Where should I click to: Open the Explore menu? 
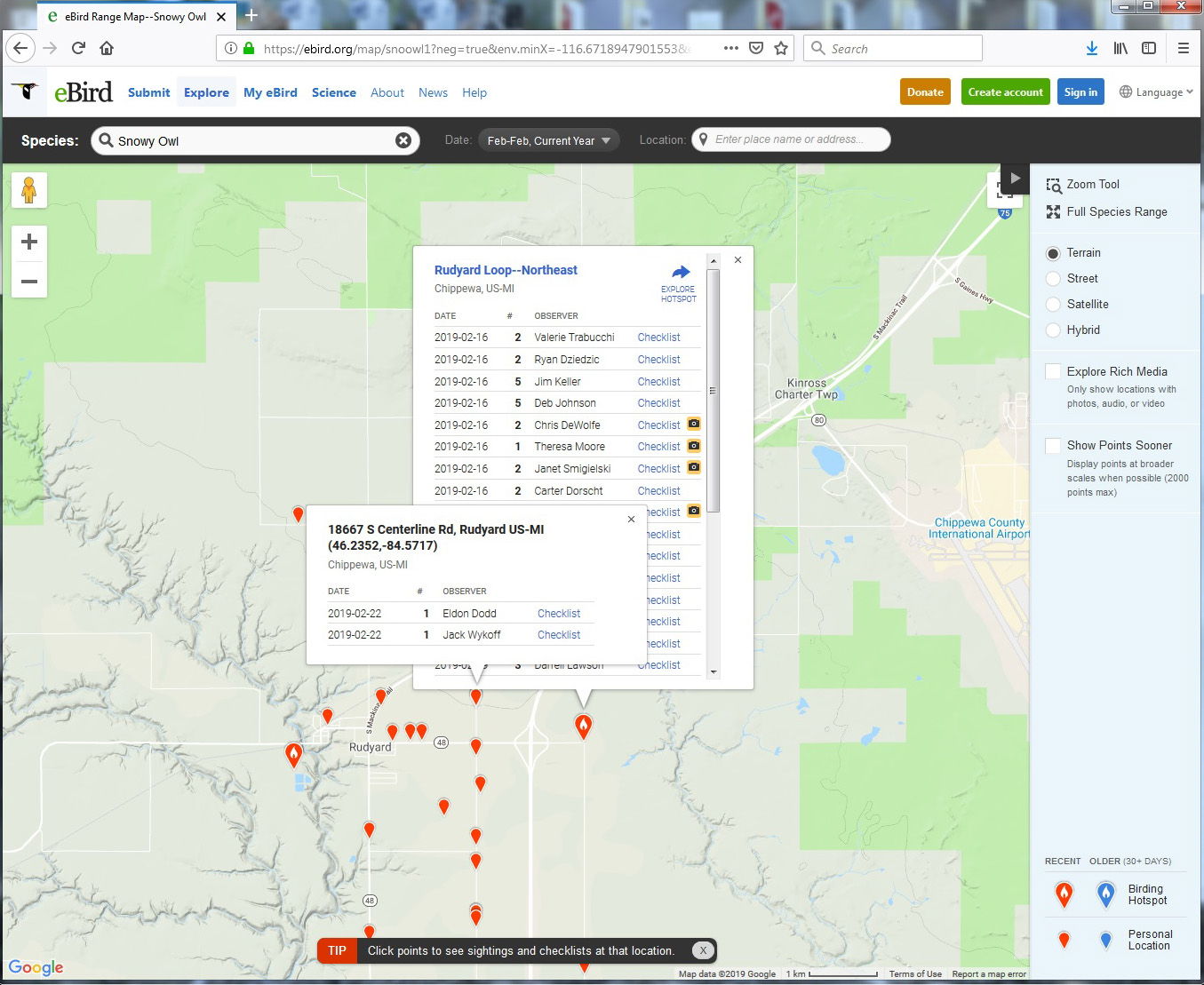pos(206,92)
